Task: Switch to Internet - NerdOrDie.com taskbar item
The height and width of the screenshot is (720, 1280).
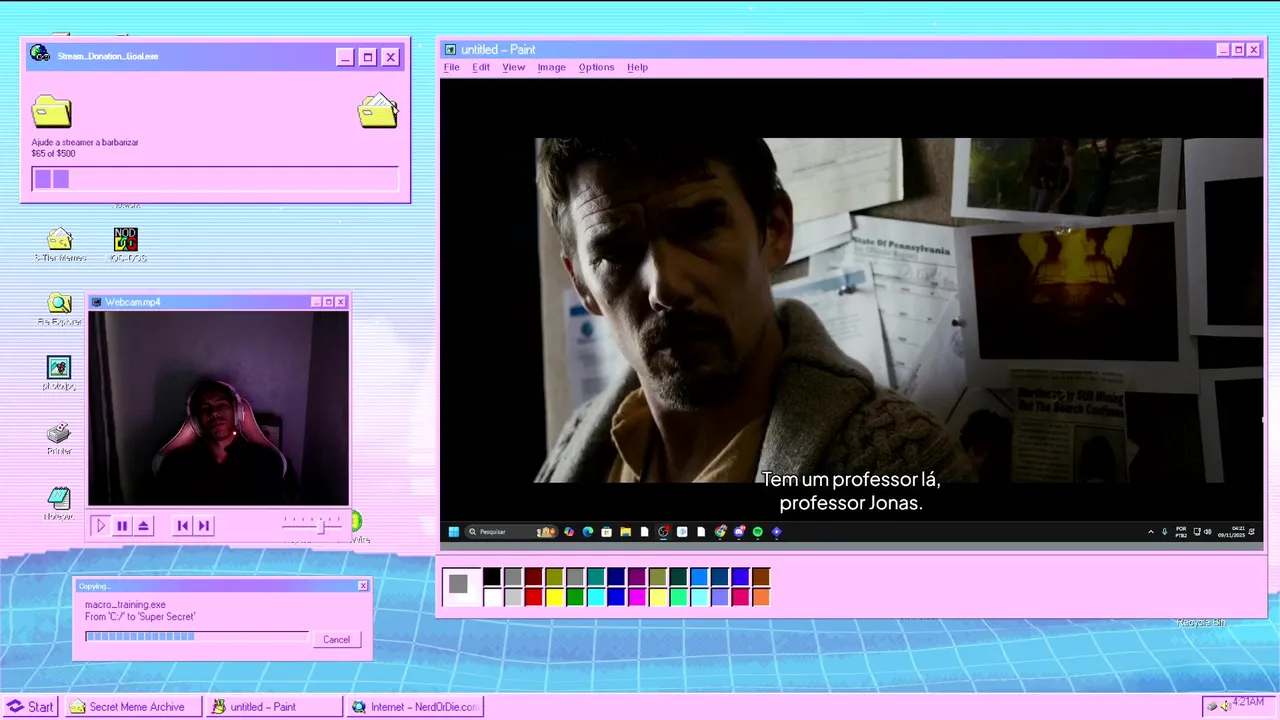Action: coord(415,706)
